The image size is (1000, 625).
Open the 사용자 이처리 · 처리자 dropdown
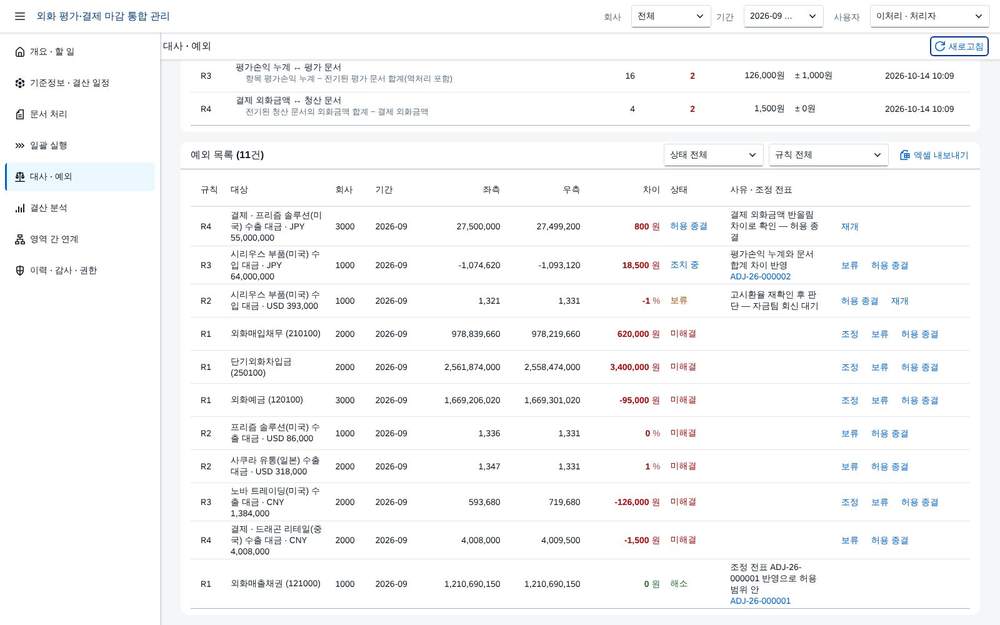[929, 16]
